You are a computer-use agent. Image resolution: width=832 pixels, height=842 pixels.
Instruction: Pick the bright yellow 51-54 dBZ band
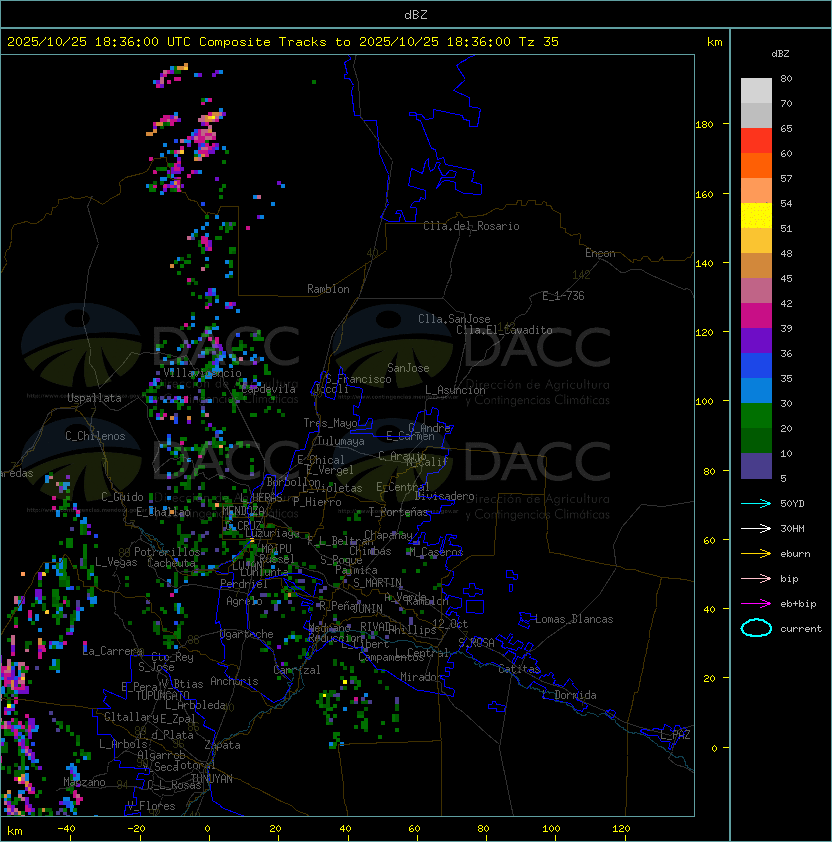(x=756, y=215)
